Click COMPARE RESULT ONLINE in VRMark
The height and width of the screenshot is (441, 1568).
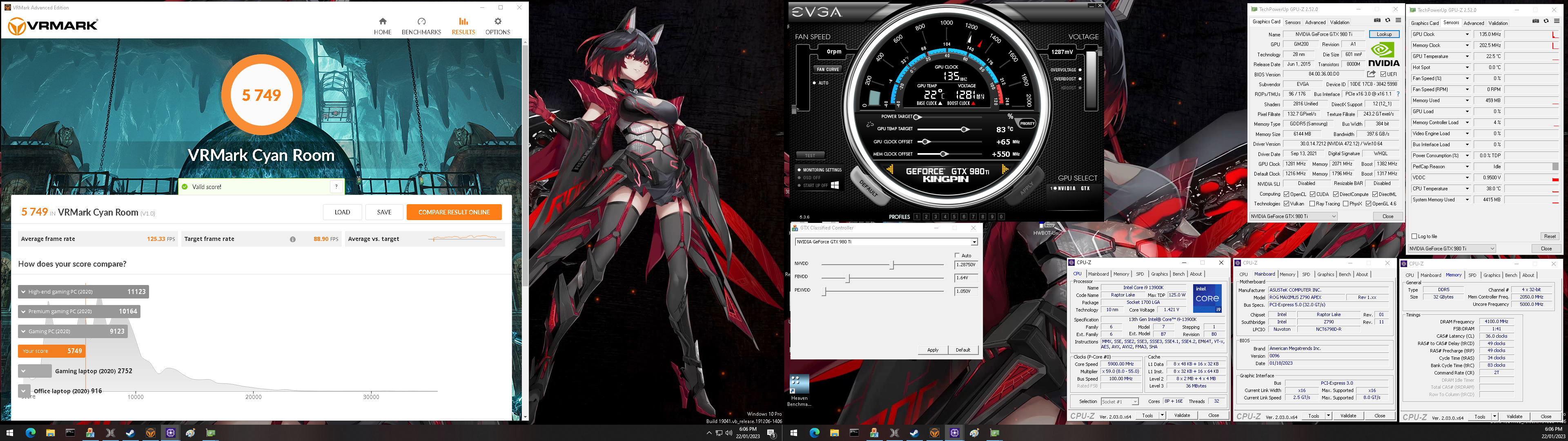(454, 212)
